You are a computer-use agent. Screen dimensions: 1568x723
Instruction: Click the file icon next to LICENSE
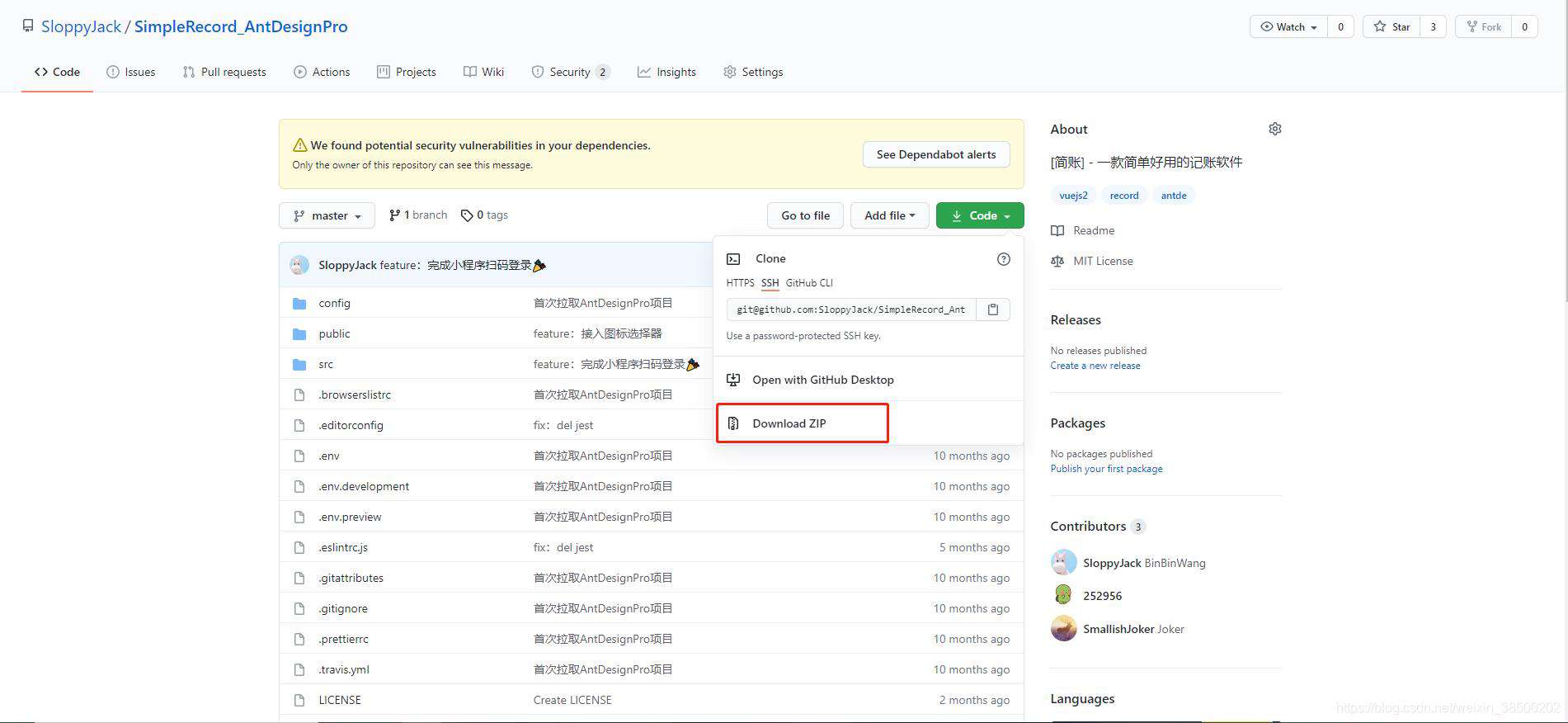299,700
